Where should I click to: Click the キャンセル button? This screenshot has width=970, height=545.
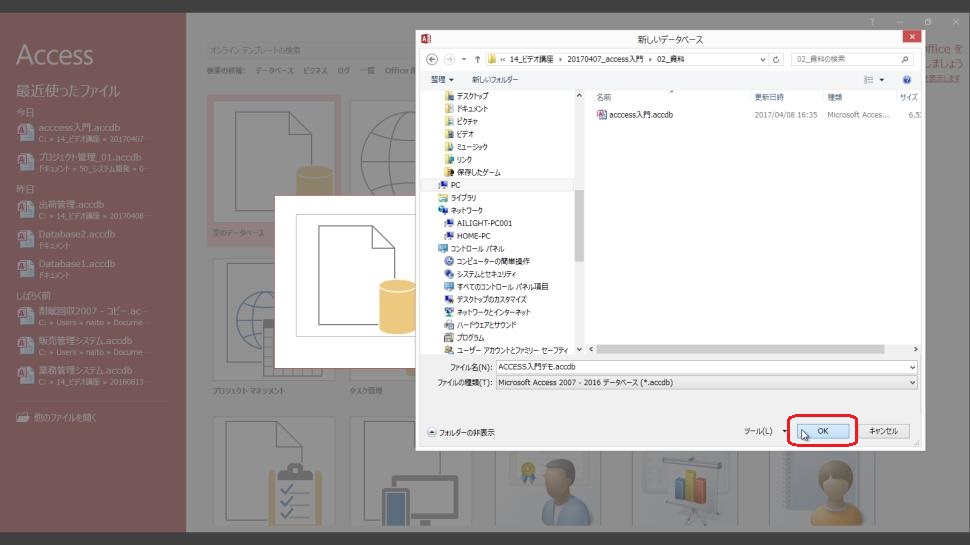883,431
